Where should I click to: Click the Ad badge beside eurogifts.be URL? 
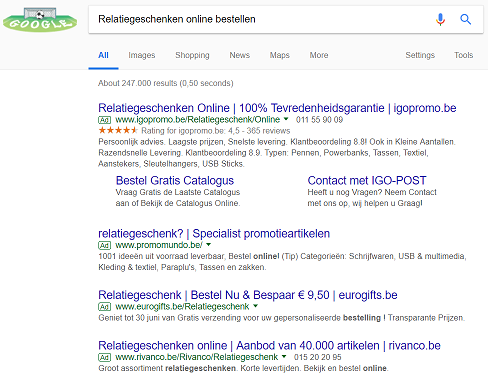104,307
